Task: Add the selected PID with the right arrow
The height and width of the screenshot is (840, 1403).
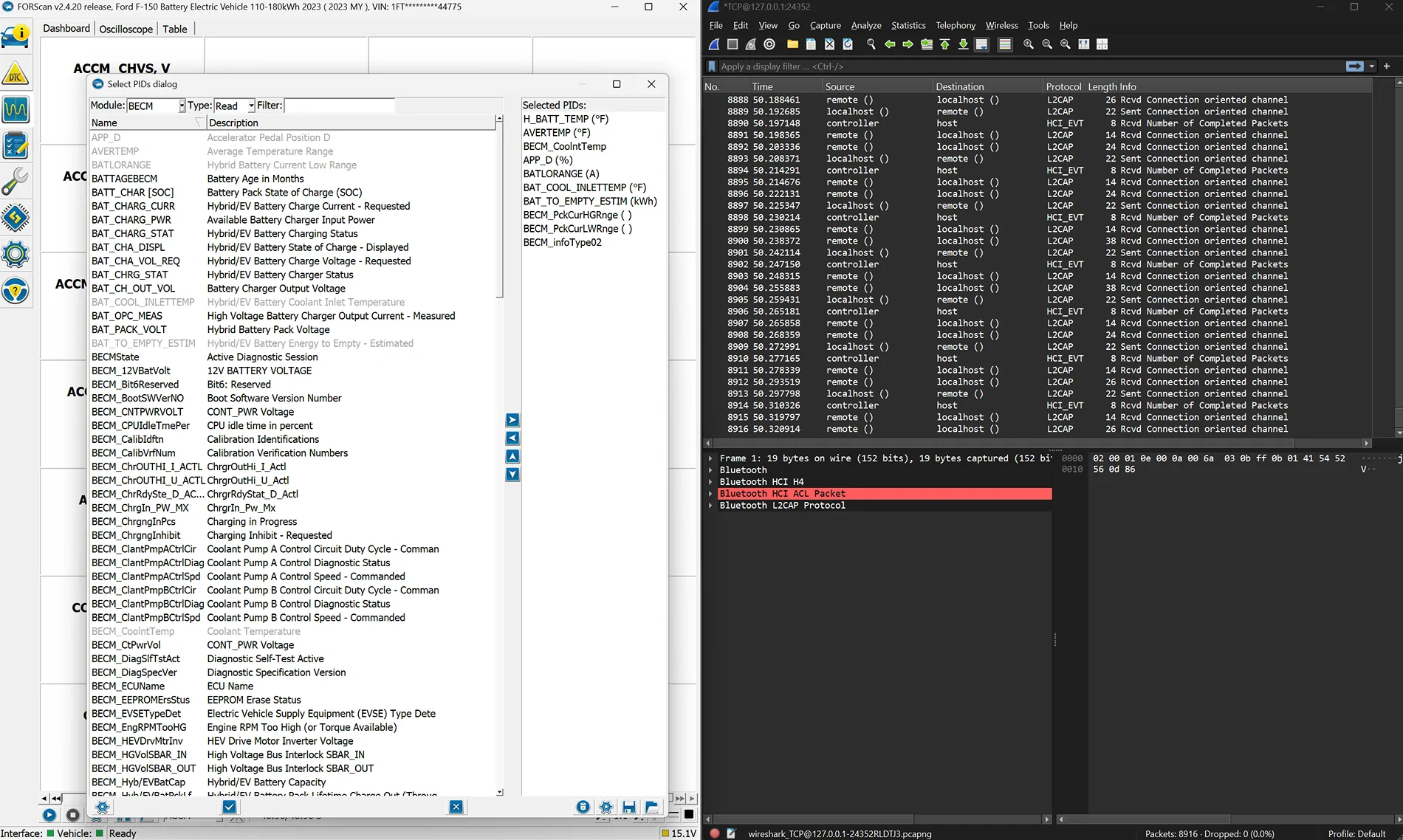Action: [x=512, y=420]
